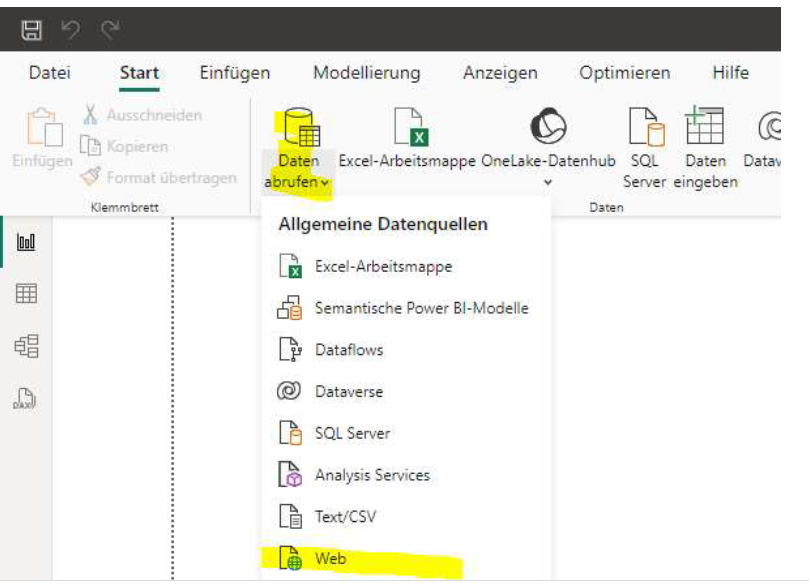Open the Einfügen ribbon tab
The width and height of the screenshot is (809, 584).
pyautogui.click(x=235, y=73)
